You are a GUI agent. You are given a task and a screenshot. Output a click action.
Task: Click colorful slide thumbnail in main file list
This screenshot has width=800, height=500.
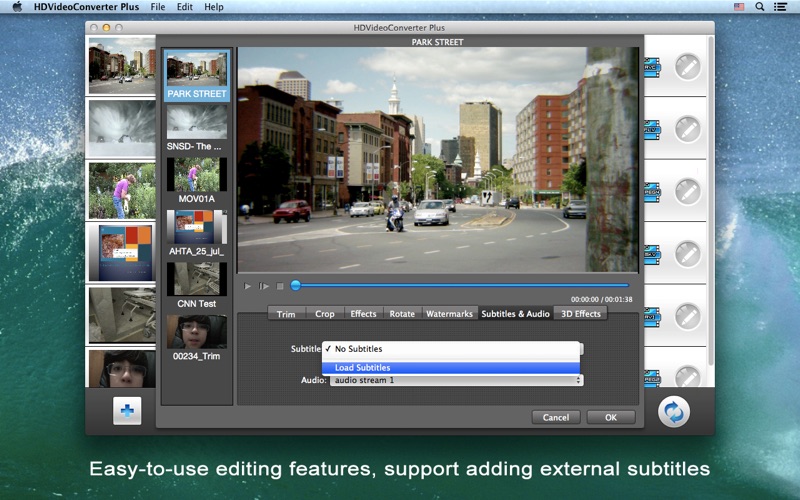click(x=122, y=253)
